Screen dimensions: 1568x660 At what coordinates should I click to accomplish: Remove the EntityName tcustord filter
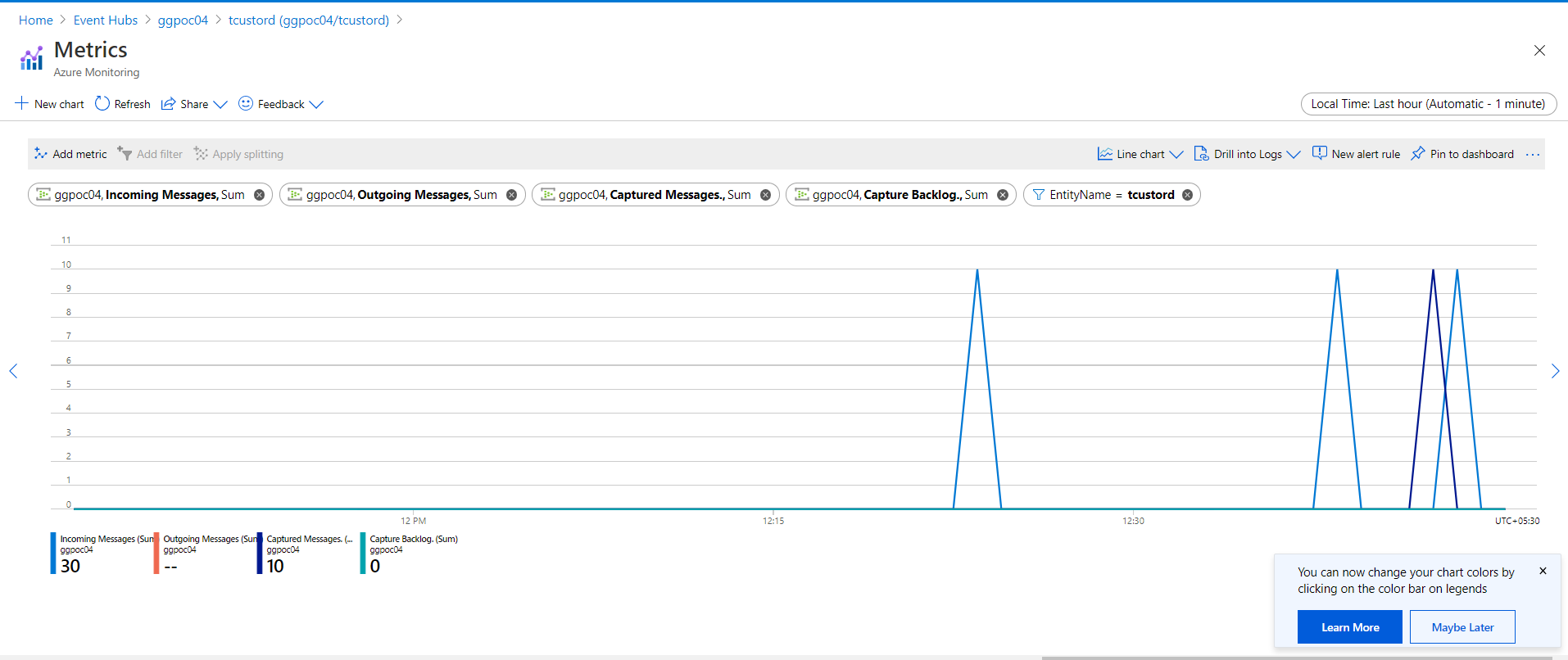click(x=1187, y=195)
